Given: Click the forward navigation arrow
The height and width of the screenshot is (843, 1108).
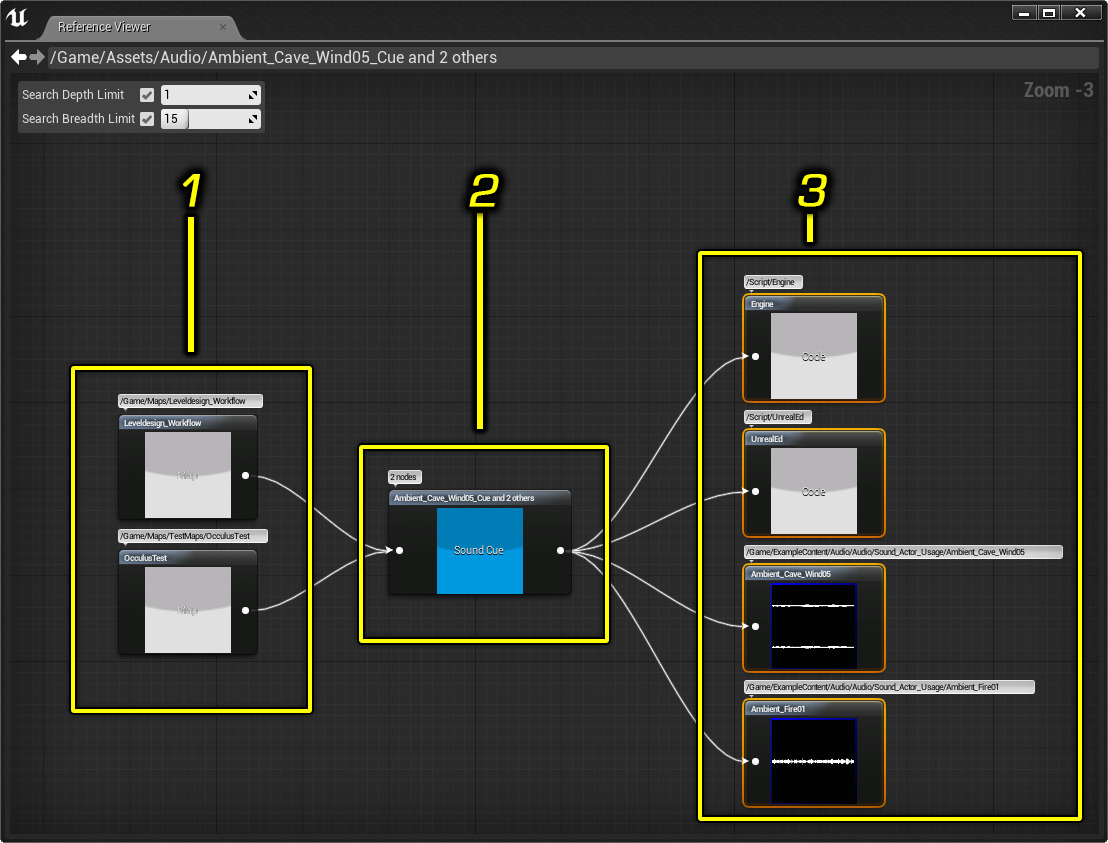Looking at the screenshot, I should pos(37,57).
